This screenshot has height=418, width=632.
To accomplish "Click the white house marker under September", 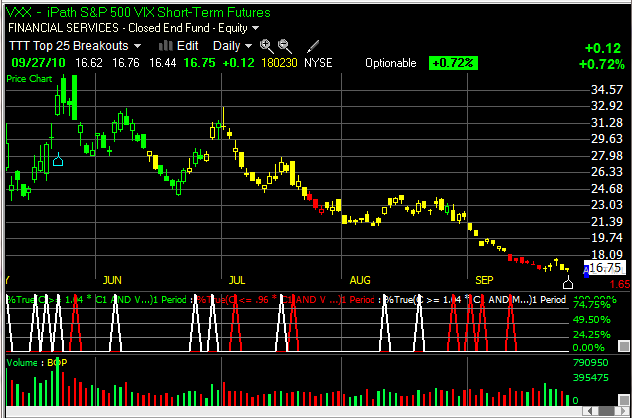I will coord(568,283).
